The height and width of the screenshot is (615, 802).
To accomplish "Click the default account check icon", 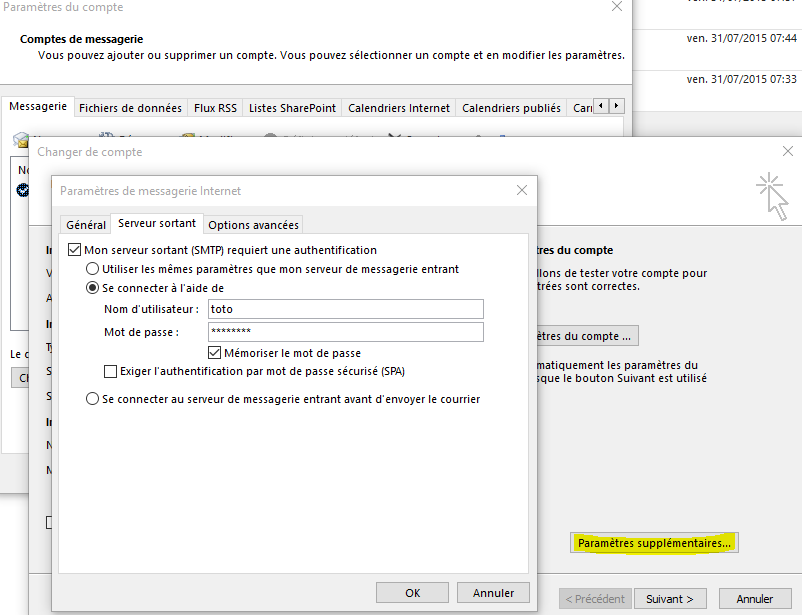I will coord(23,190).
